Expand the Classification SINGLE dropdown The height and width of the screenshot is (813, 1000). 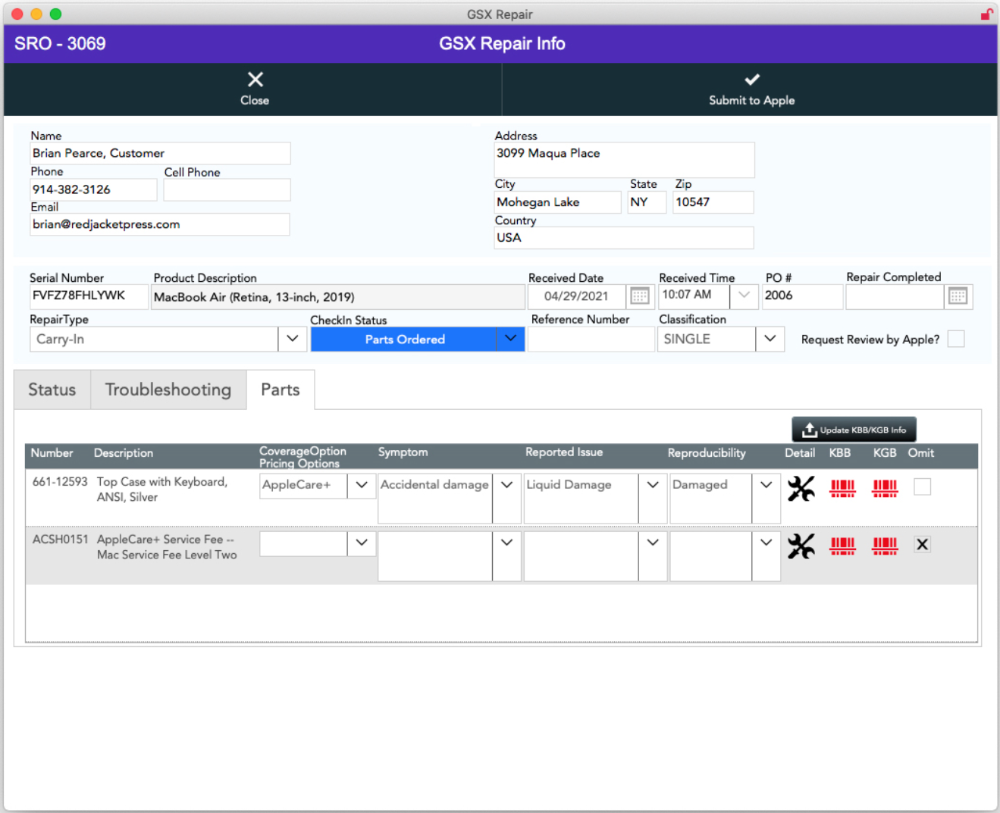pyautogui.click(x=769, y=339)
